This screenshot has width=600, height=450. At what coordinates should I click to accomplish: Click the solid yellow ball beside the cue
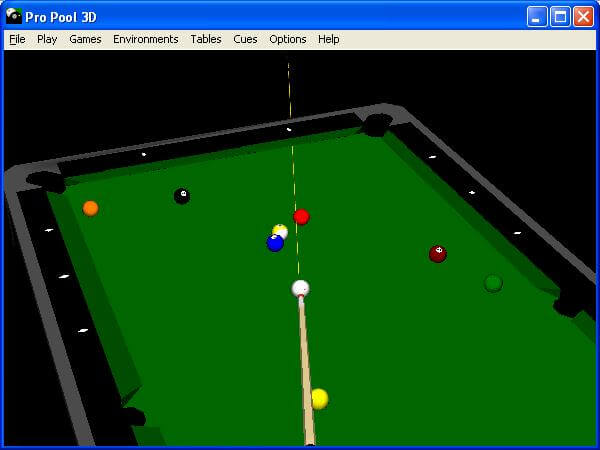click(x=320, y=399)
